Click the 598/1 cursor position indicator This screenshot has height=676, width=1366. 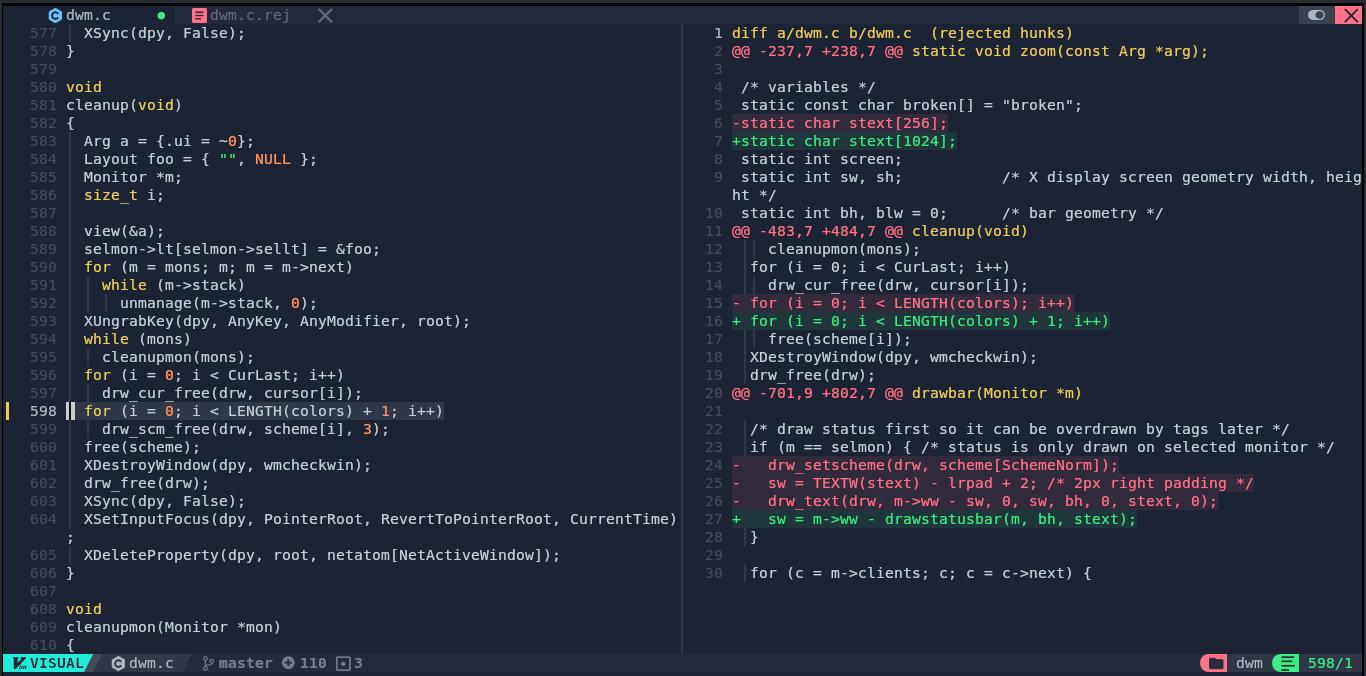coord(1330,663)
